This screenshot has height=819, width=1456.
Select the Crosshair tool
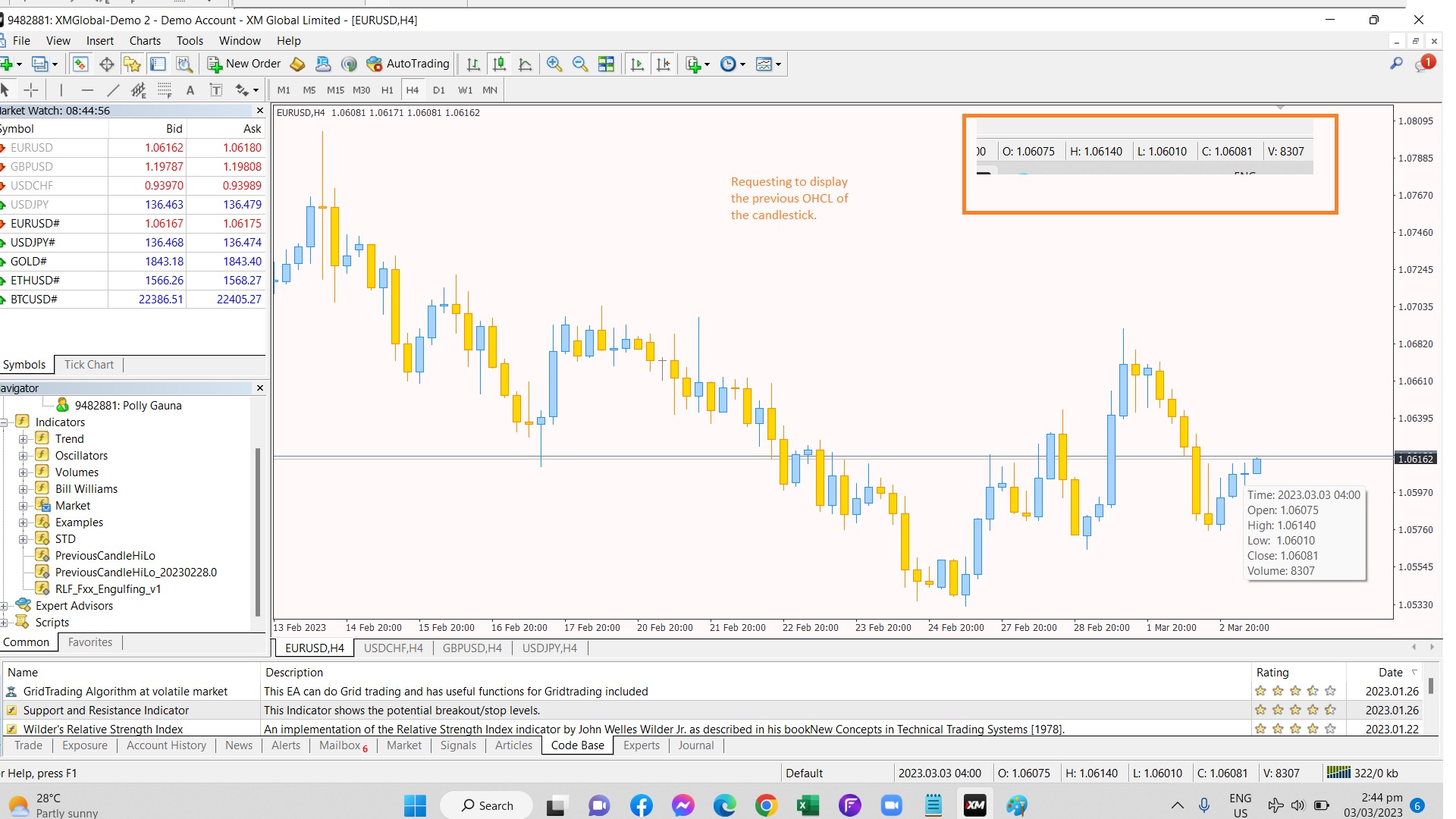pyautogui.click(x=31, y=90)
